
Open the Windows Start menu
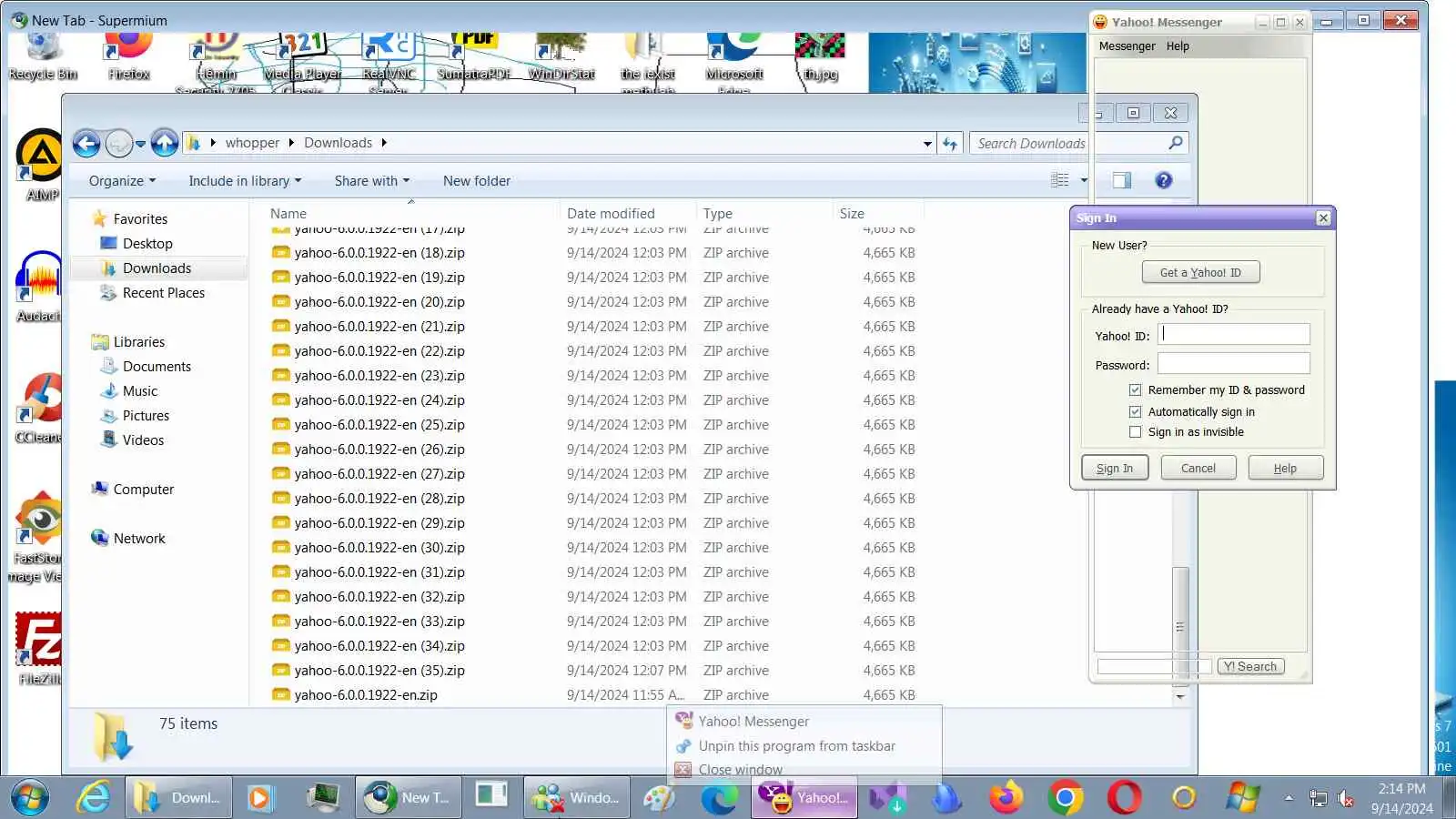(30, 798)
